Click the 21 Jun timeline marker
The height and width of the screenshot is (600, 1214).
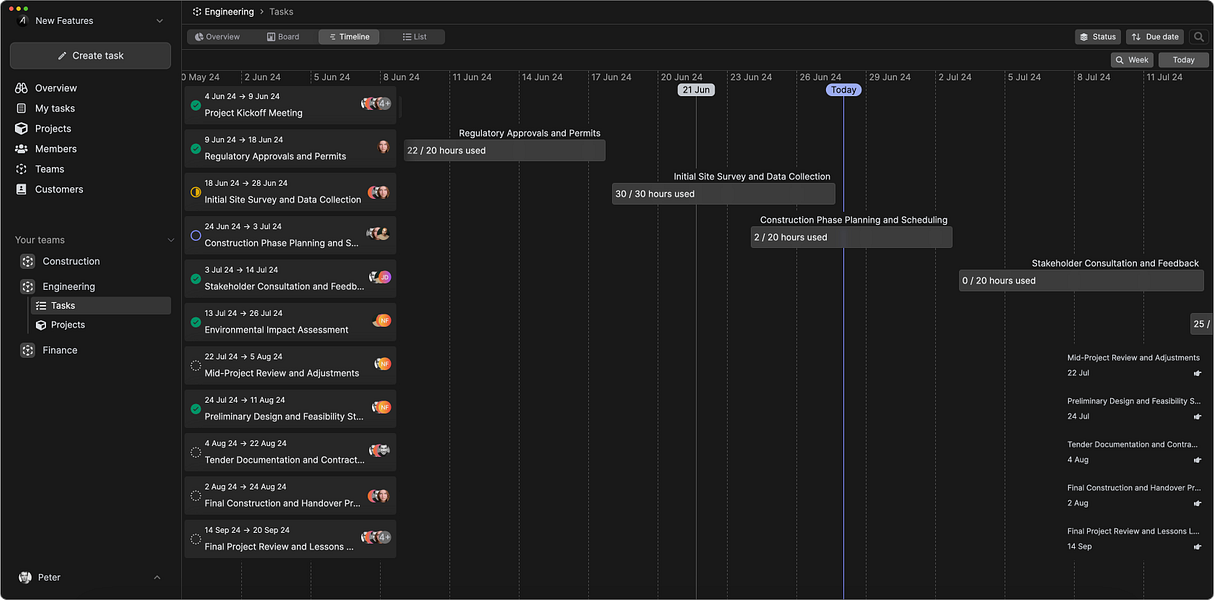pos(696,90)
